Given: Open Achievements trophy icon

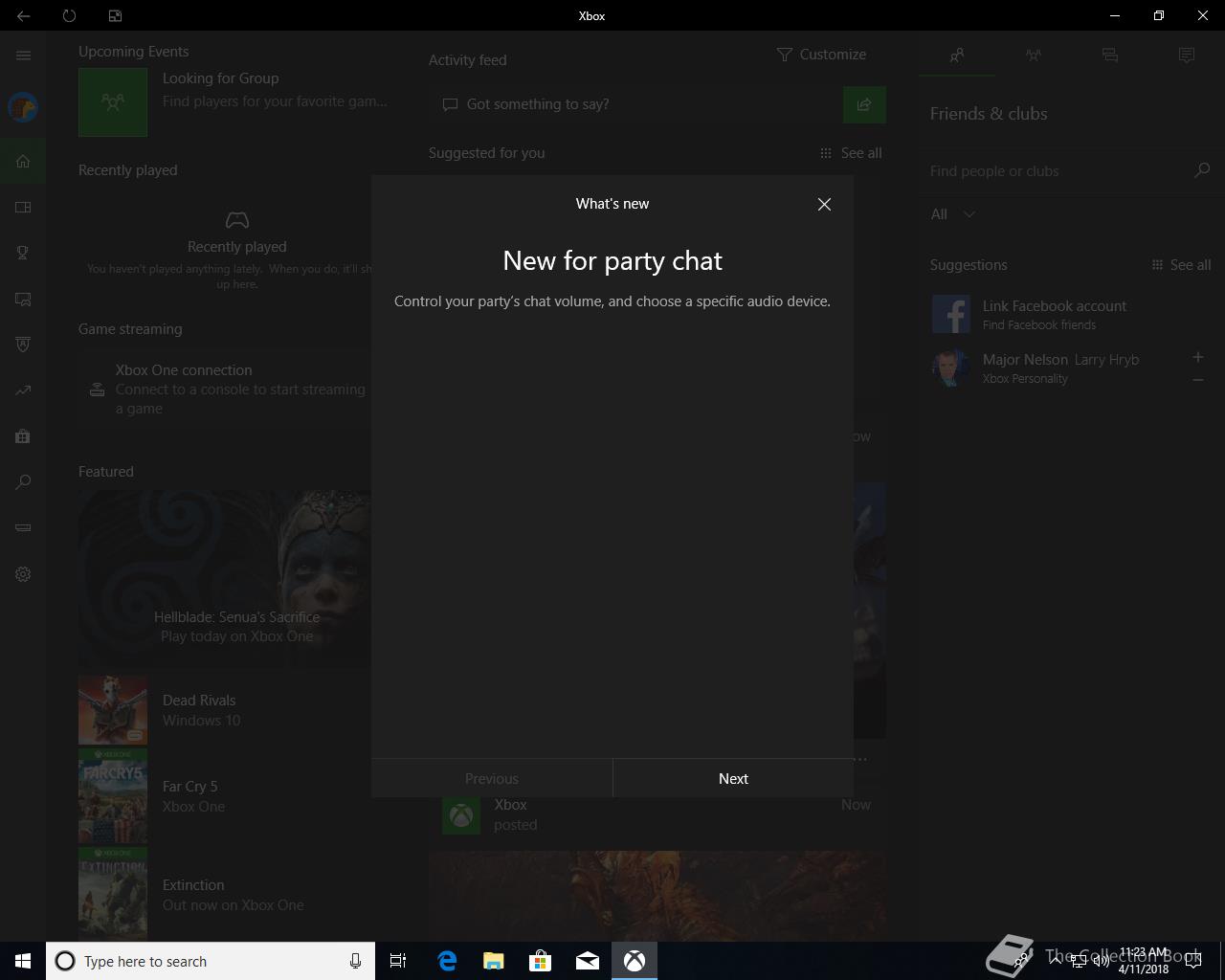Looking at the screenshot, I should pyautogui.click(x=23, y=253).
